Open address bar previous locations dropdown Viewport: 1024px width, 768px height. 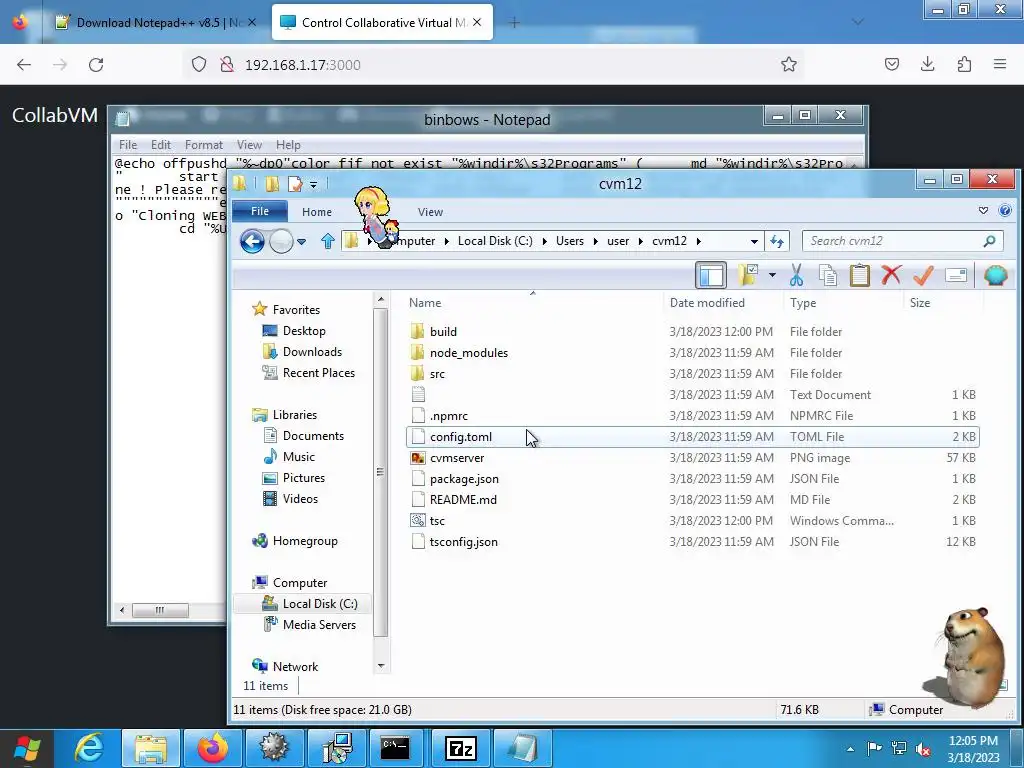(x=754, y=241)
